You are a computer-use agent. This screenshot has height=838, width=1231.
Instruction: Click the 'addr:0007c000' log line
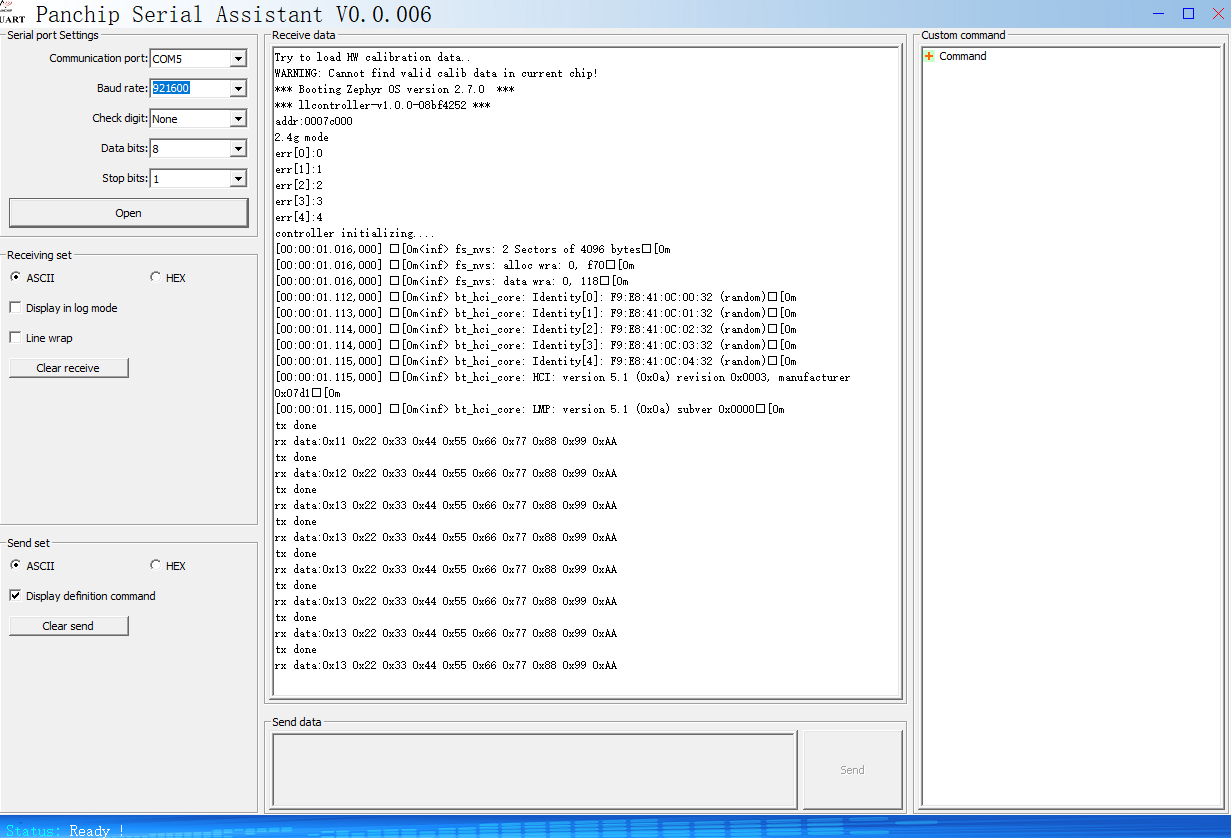point(313,121)
